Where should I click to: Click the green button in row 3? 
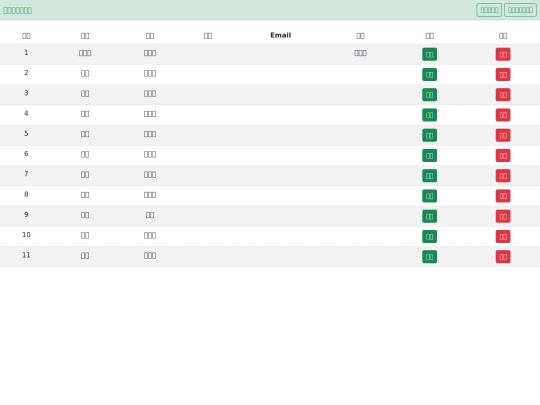429,95
